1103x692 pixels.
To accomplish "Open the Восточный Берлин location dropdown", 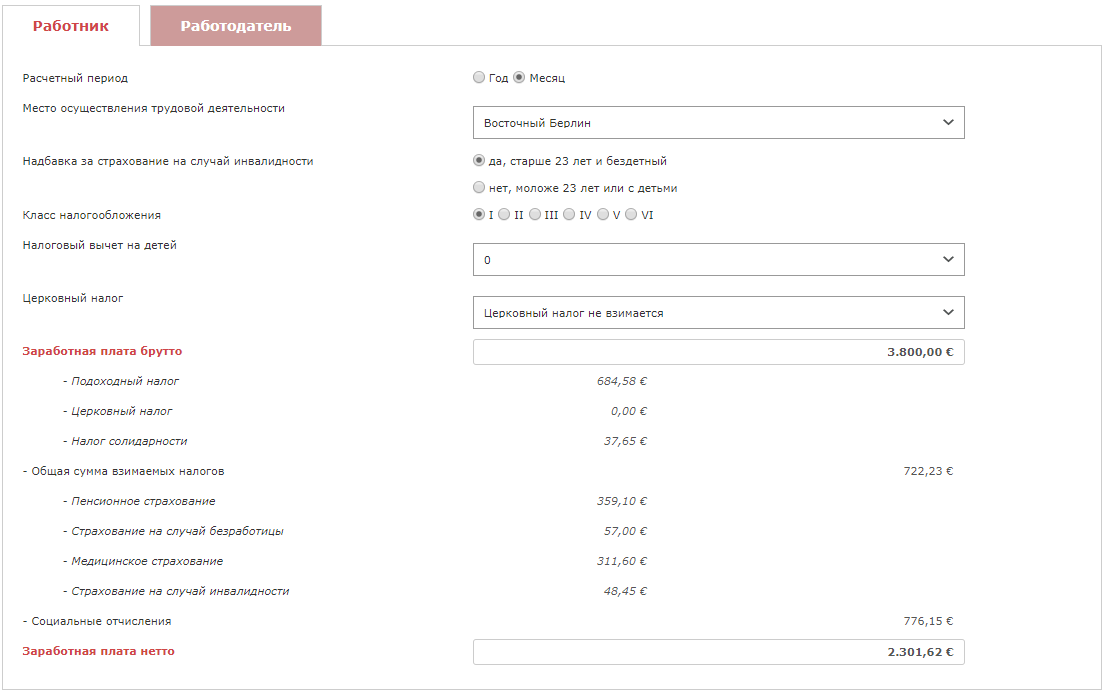I will 718,123.
